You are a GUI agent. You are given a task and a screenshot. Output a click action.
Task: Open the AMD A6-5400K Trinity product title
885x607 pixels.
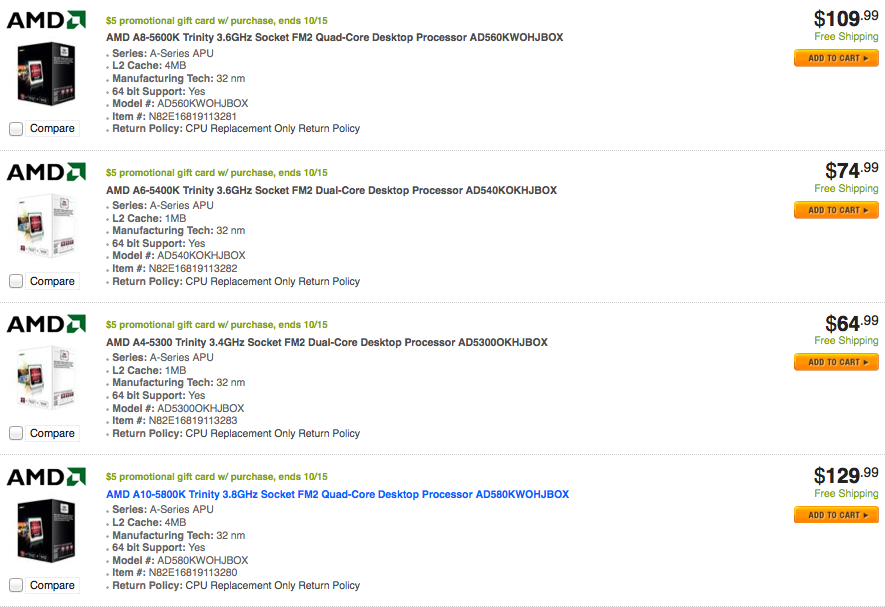click(331, 190)
